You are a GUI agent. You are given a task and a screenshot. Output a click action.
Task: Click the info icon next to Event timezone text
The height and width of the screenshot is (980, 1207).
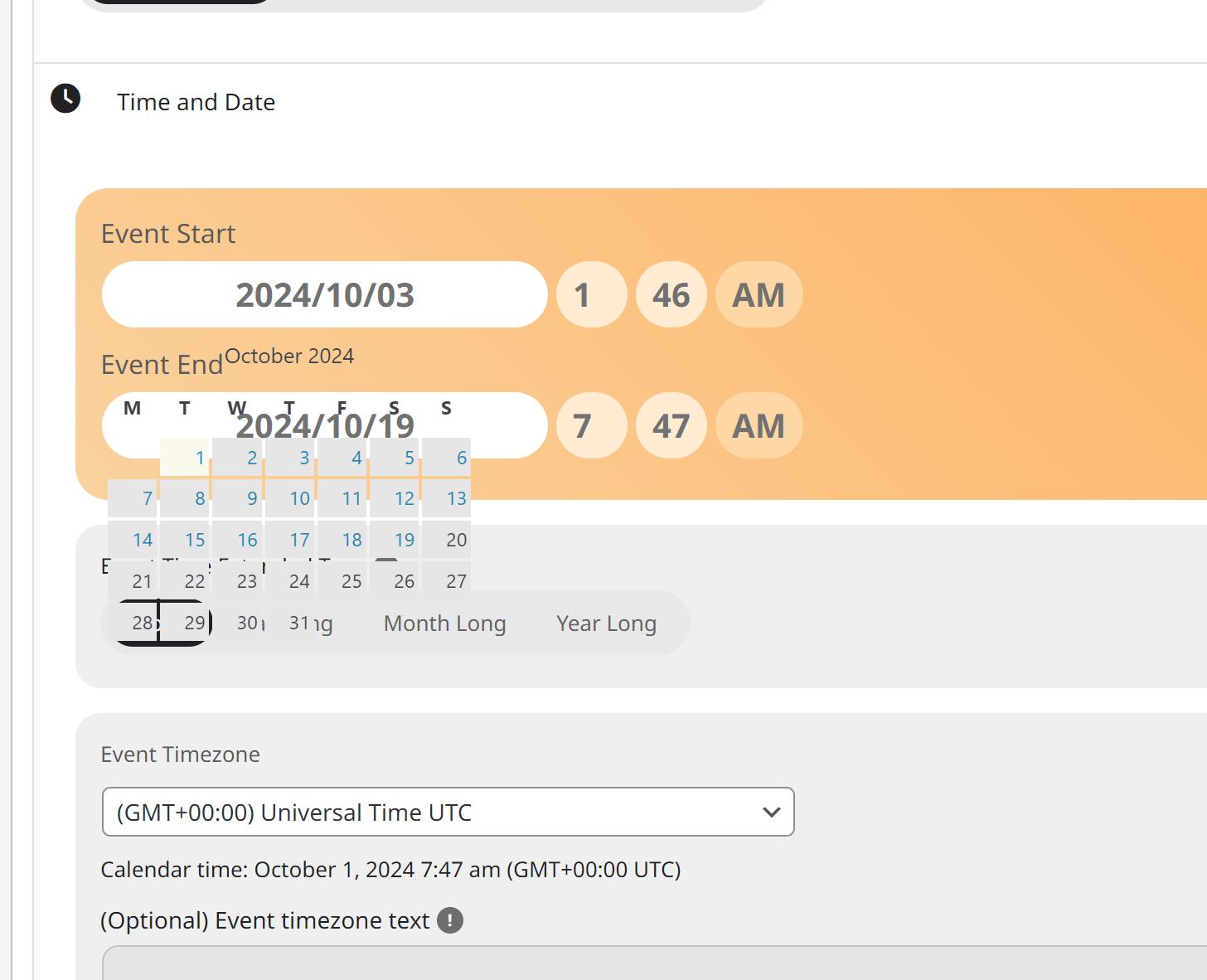(x=450, y=920)
